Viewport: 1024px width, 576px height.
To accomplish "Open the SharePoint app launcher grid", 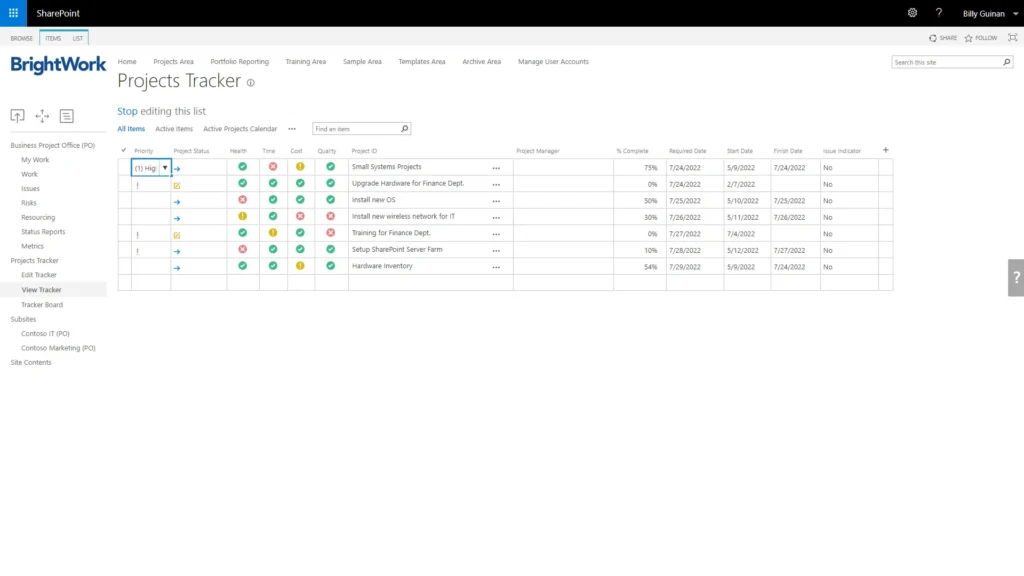I will click(13, 13).
